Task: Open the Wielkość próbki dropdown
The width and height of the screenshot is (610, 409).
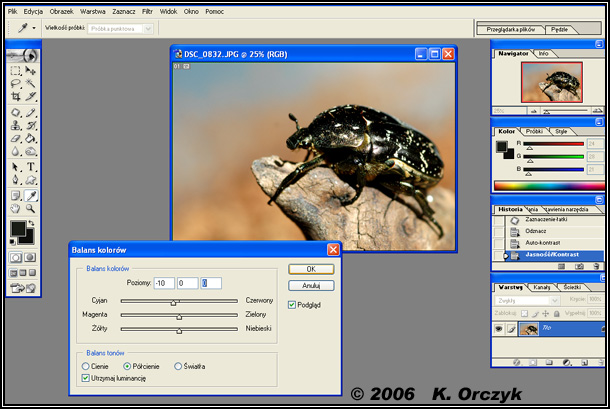Action: coord(125,30)
